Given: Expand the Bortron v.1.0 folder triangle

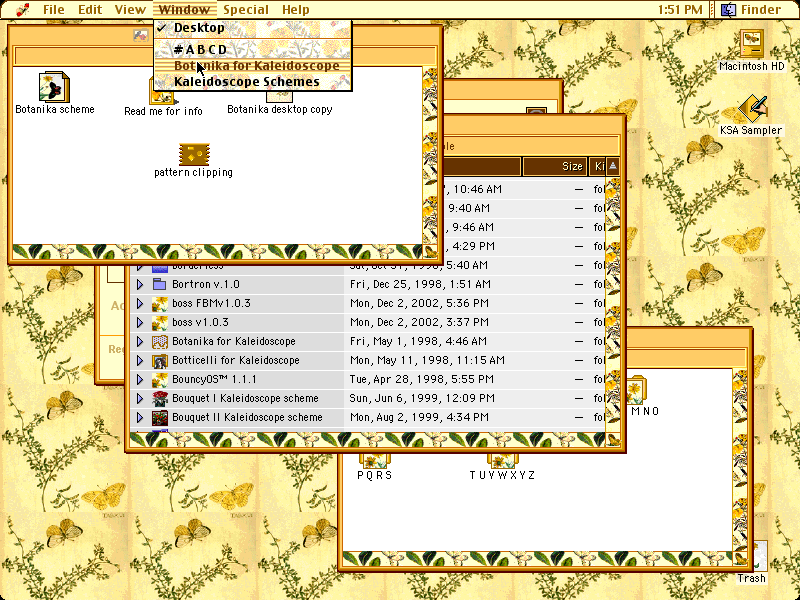Looking at the screenshot, I should point(140,284).
